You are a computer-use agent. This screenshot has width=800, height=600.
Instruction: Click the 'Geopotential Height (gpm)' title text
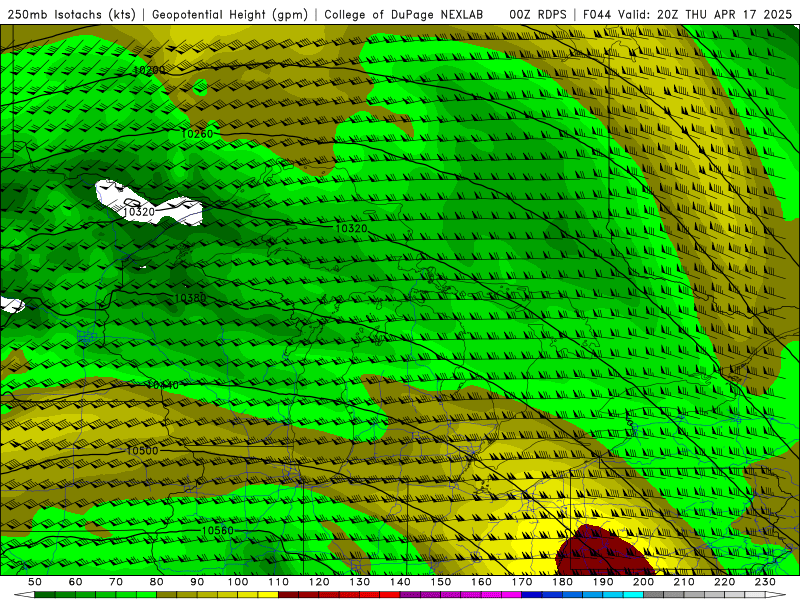[230, 15]
